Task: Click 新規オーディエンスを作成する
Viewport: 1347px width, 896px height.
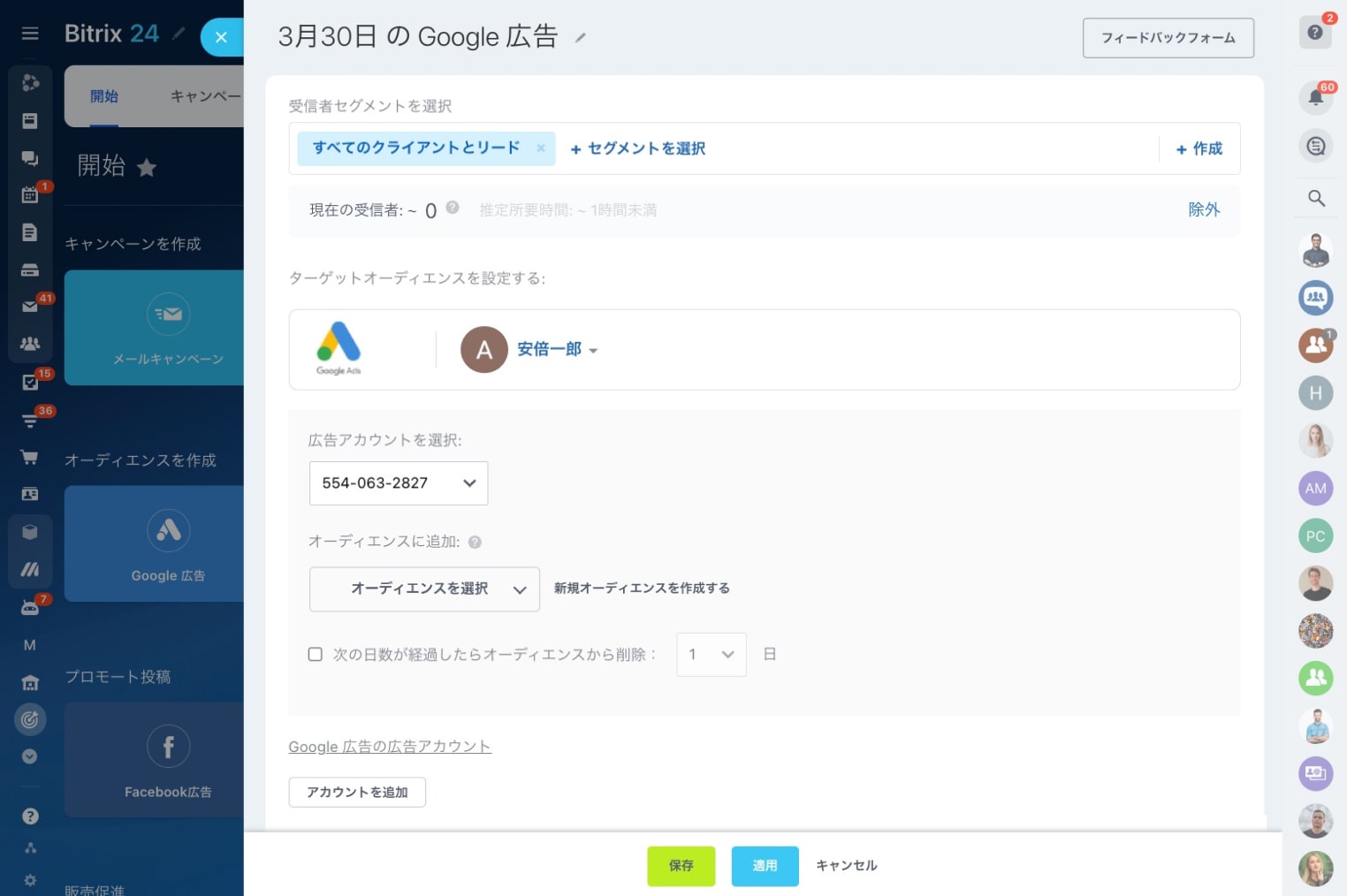Action: (642, 588)
